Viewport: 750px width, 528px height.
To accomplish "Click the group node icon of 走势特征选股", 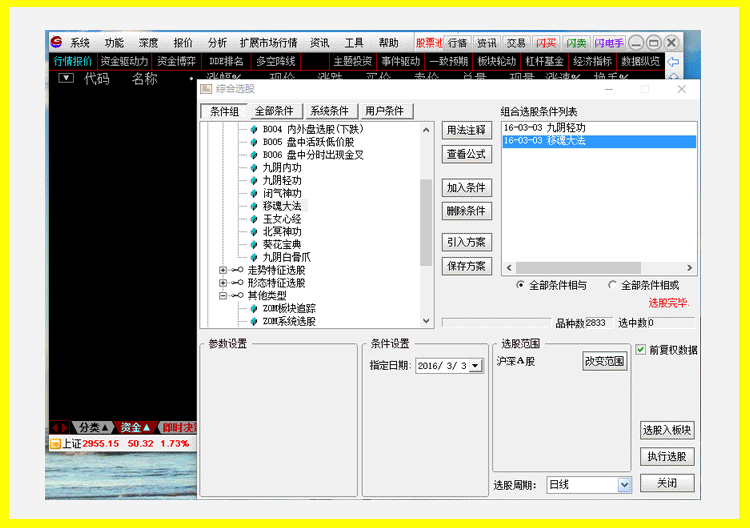I will (237, 270).
